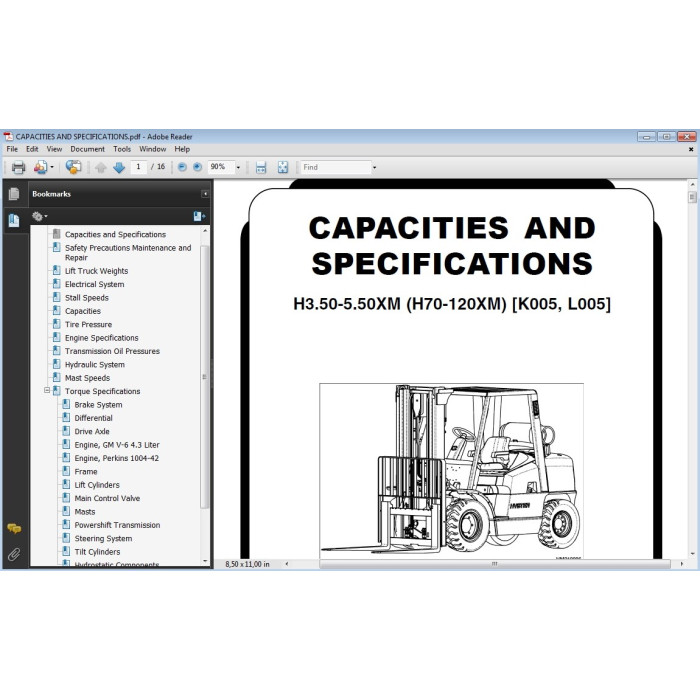This screenshot has width=700, height=700.
Task: Open Engine, Perkins 1004-42 bookmark
Action: [117, 458]
